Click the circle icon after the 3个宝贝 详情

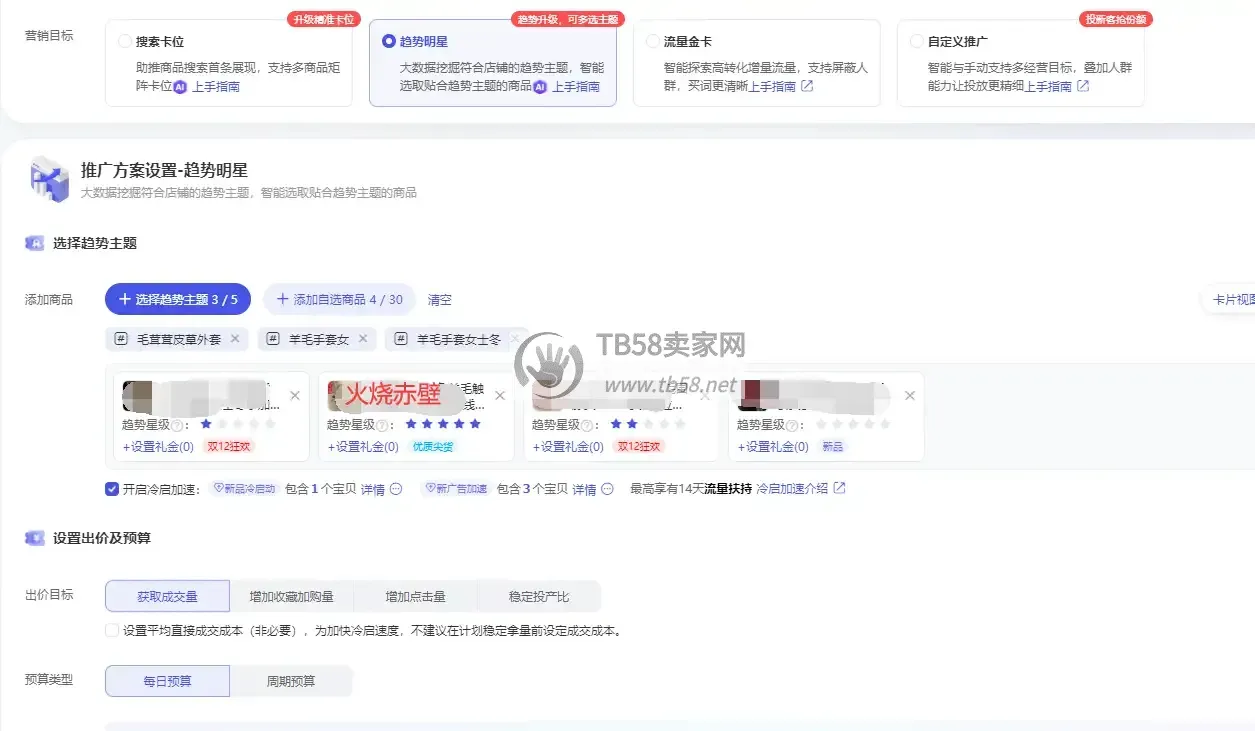608,489
